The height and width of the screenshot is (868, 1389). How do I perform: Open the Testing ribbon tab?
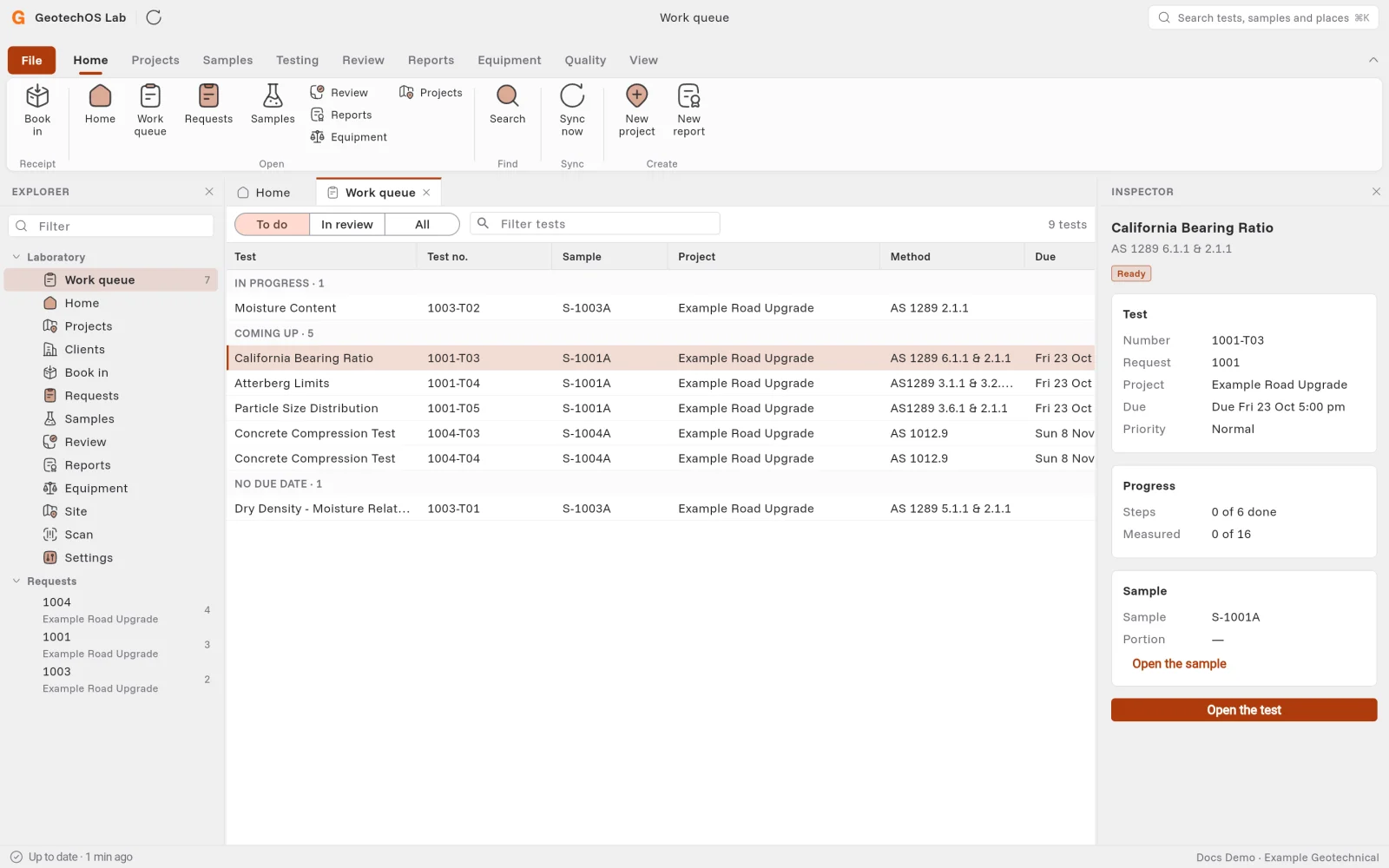pyautogui.click(x=297, y=60)
